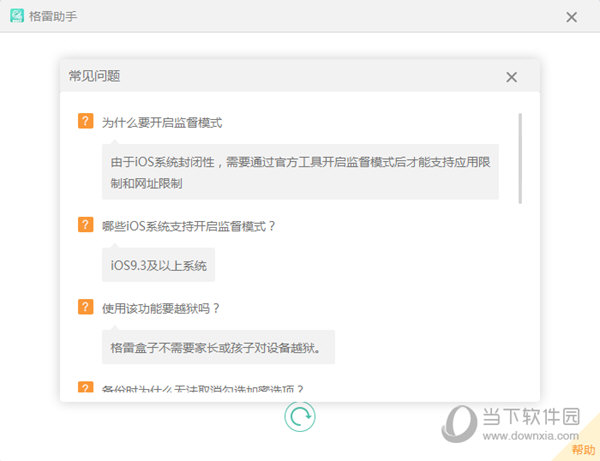Click the question icon beside 哪些iOS系统支持开启监督模式

click(85, 225)
